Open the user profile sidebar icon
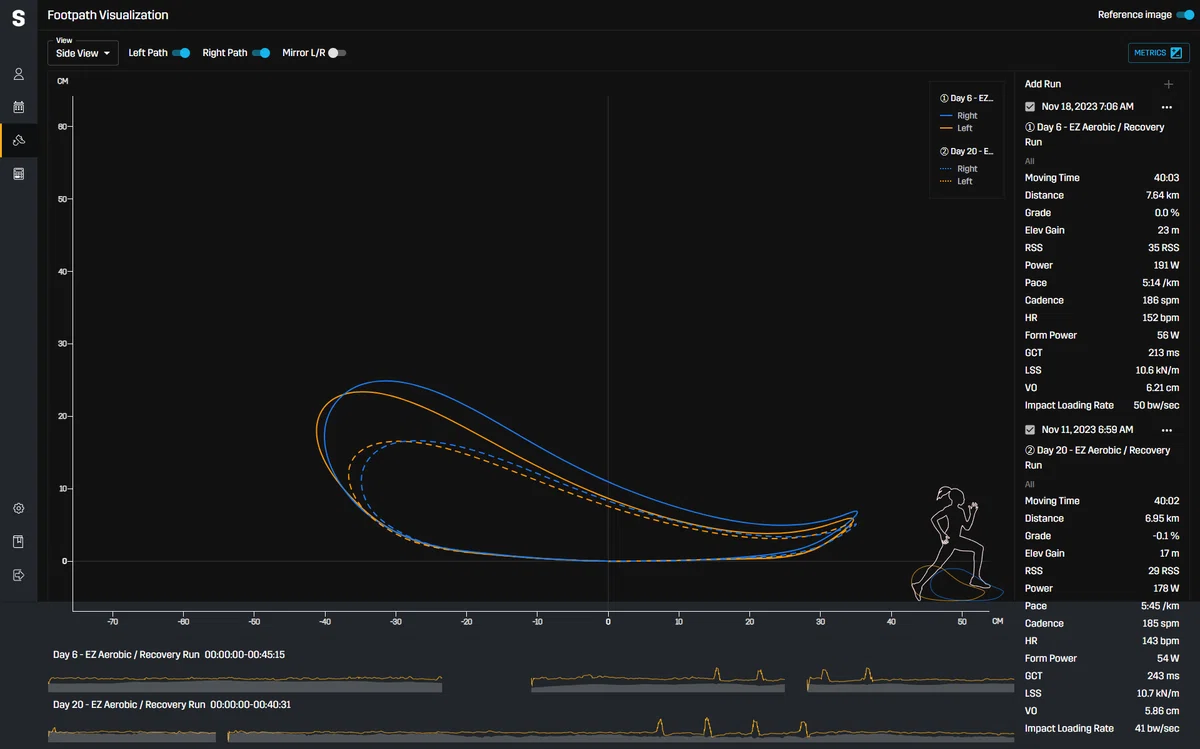 (x=18, y=74)
